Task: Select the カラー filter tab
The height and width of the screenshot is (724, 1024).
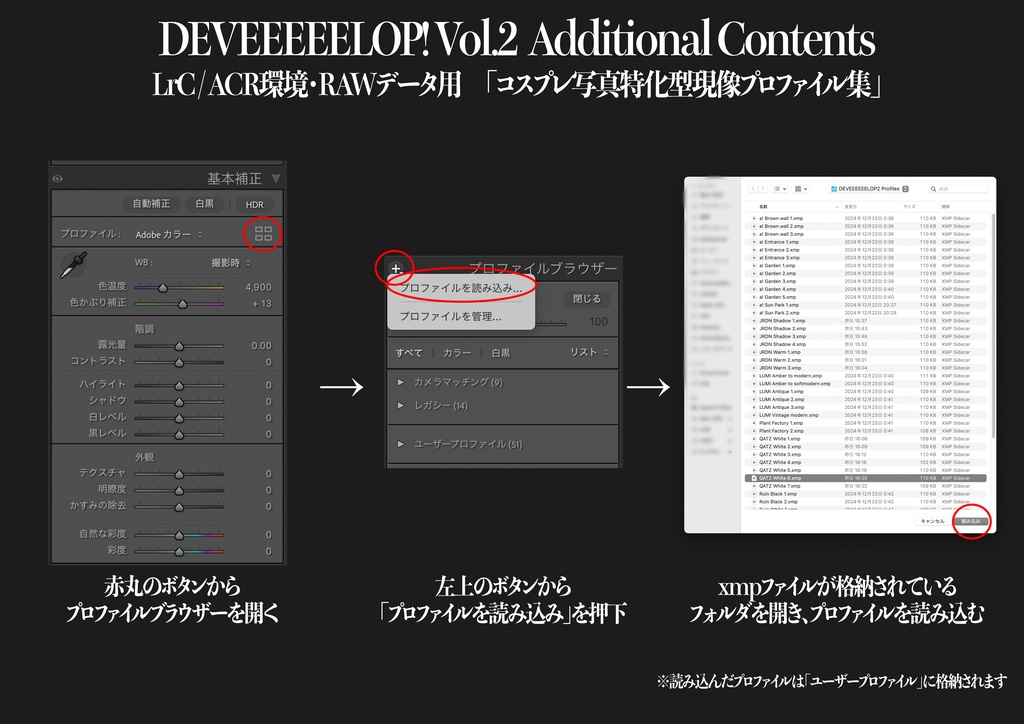Action: [x=457, y=352]
